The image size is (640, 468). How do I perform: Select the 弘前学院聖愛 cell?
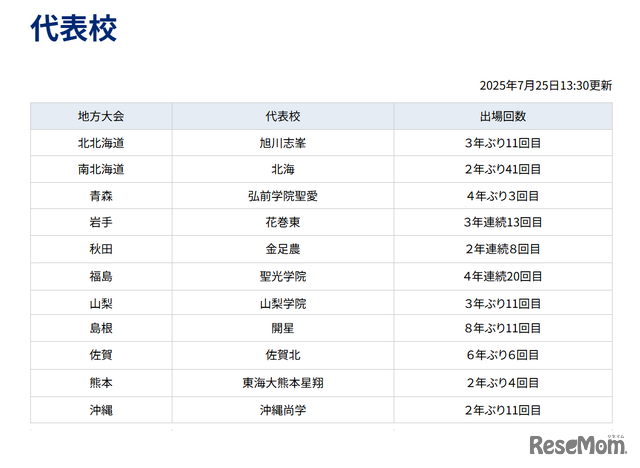click(283, 196)
